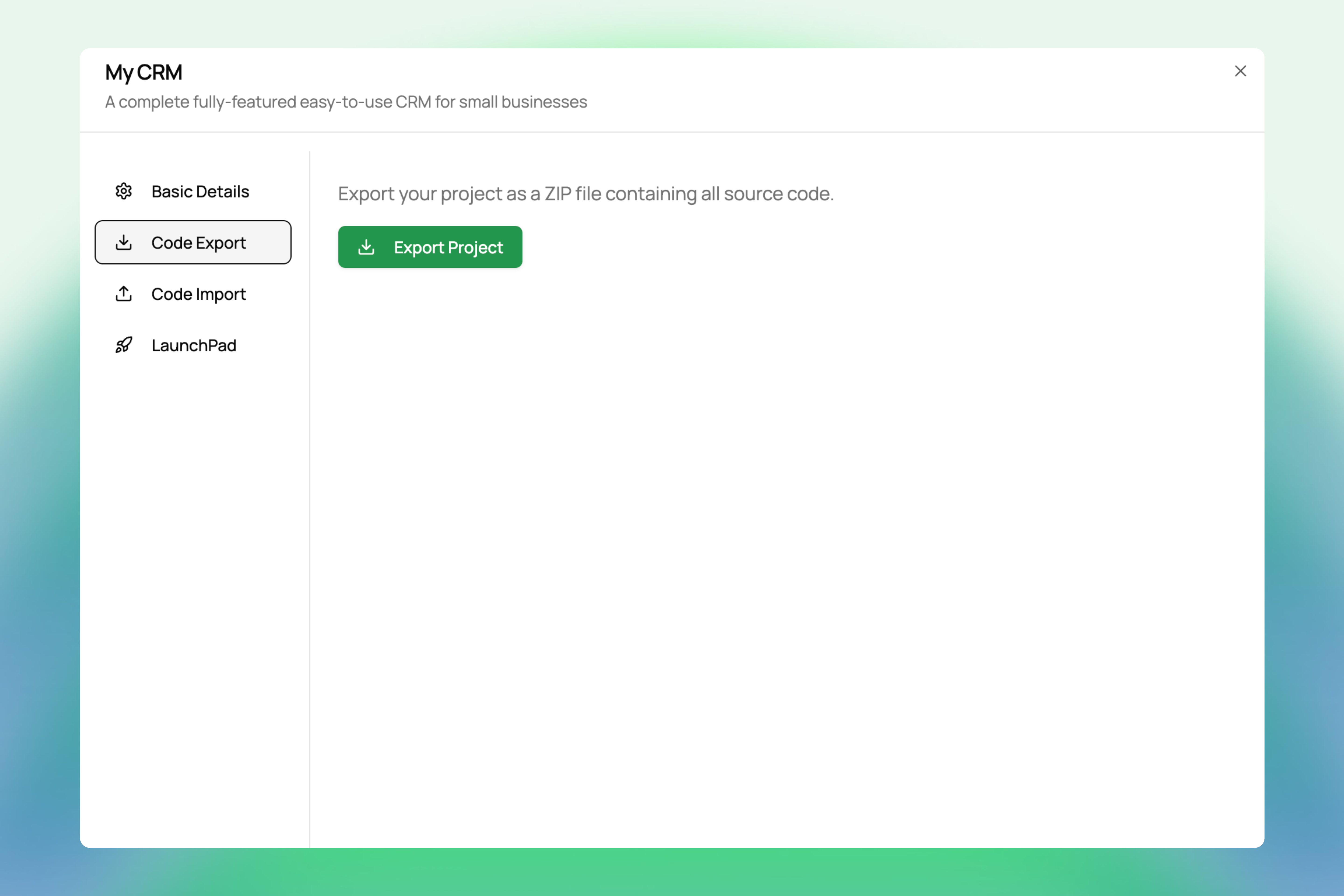
Task: Close the My CRM dialog with X
Action: point(1240,71)
